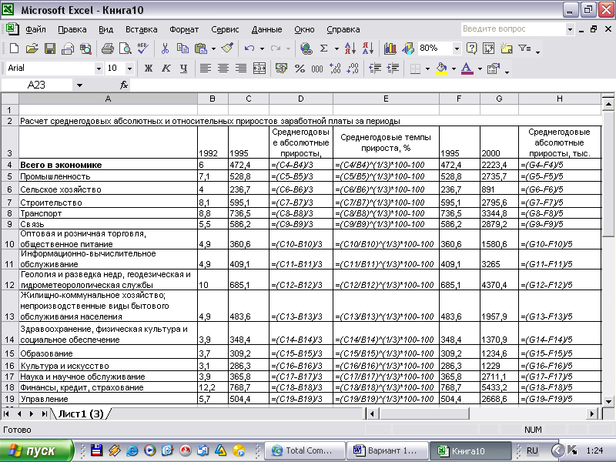
Task: Click the Save icon in the toolbar
Action: coord(48,48)
